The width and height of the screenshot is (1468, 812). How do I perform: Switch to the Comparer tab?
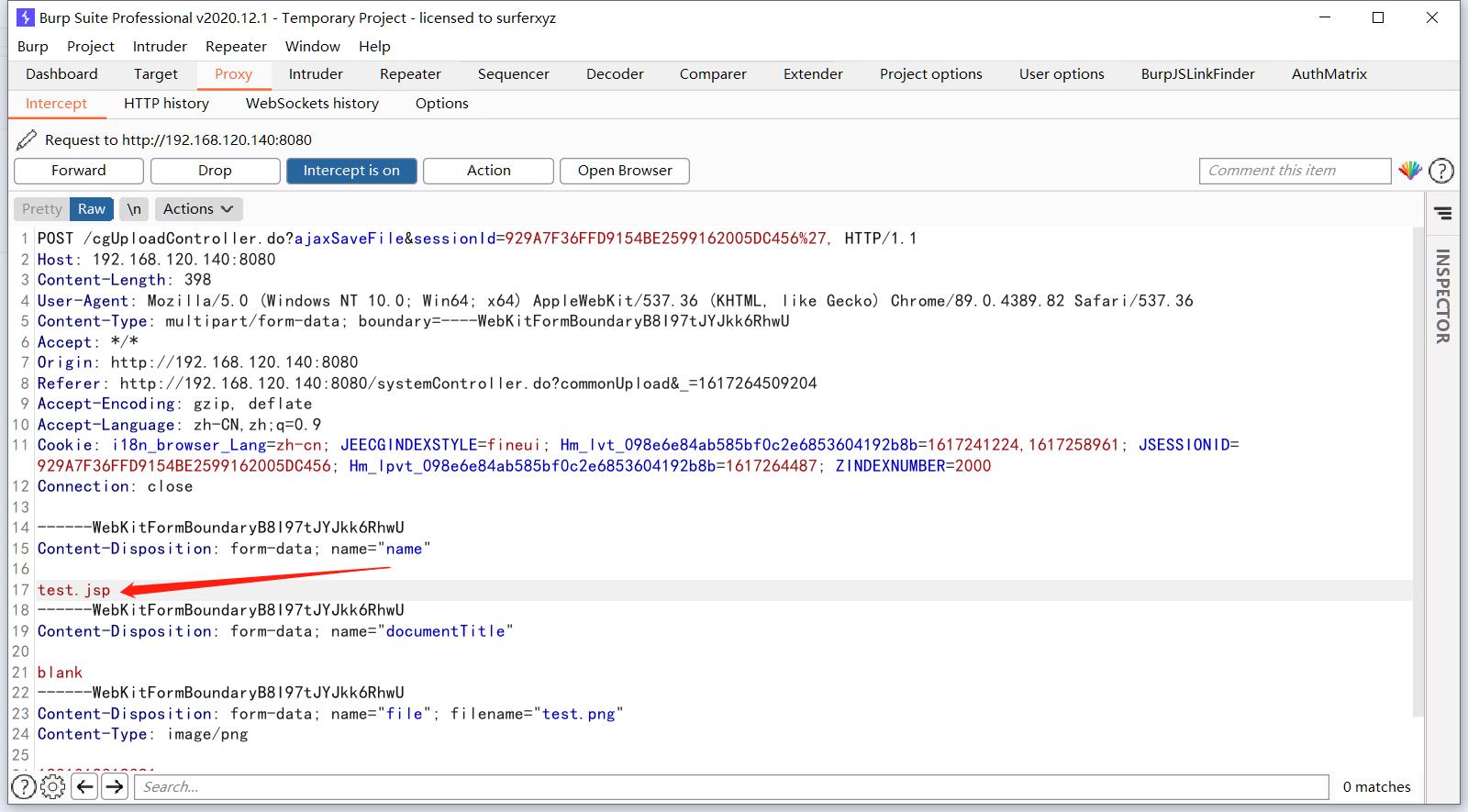click(713, 74)
